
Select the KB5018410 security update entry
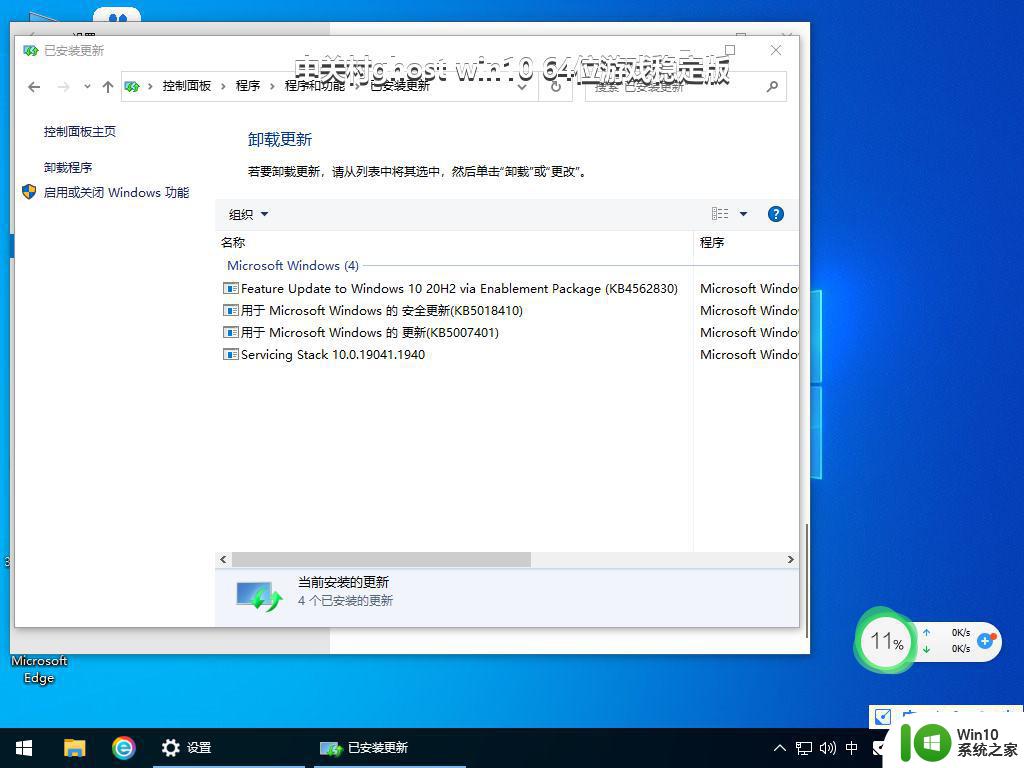click(381, 311)
